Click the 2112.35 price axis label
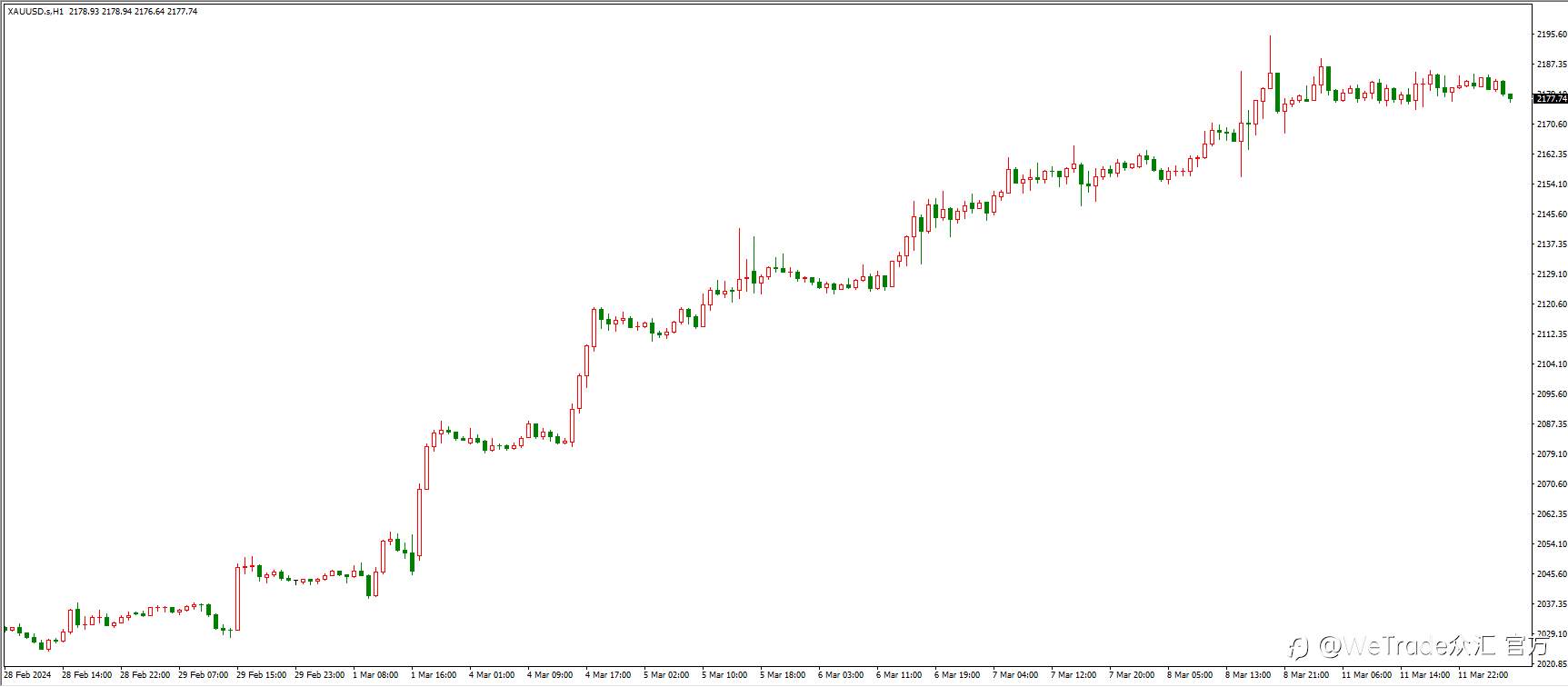The image size is (1568, 687). pyautogui.click(x=1552, y=334)
